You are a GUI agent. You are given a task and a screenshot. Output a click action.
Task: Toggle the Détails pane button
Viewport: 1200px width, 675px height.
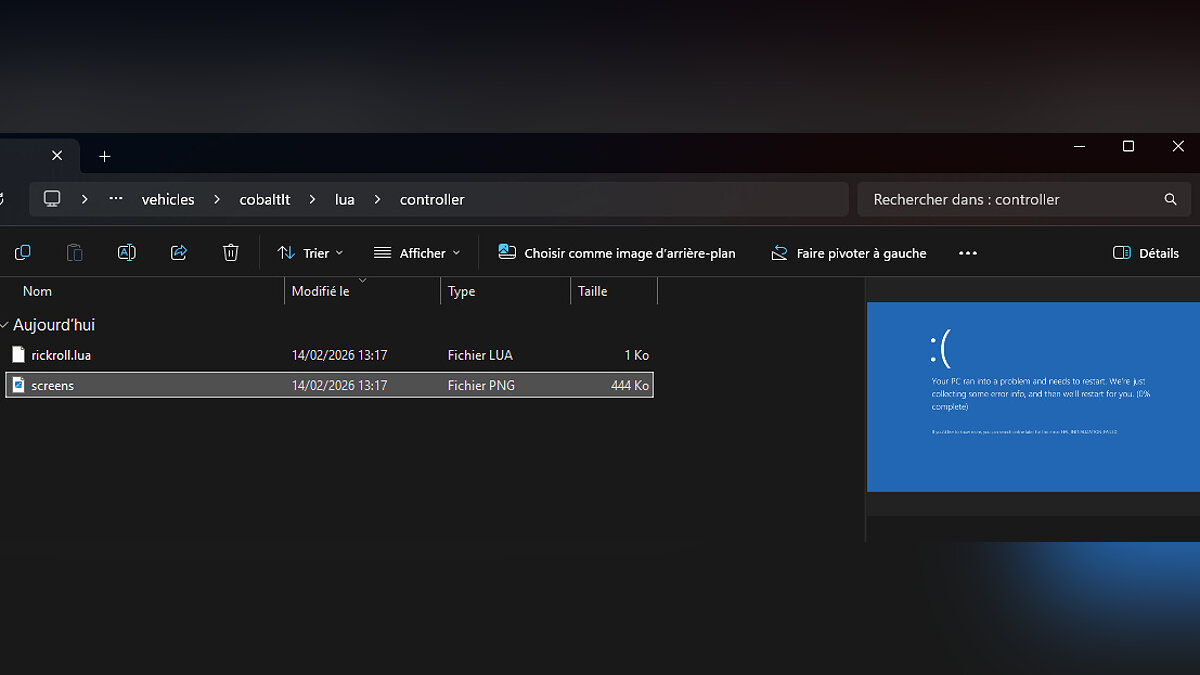tap(1146, 253)
